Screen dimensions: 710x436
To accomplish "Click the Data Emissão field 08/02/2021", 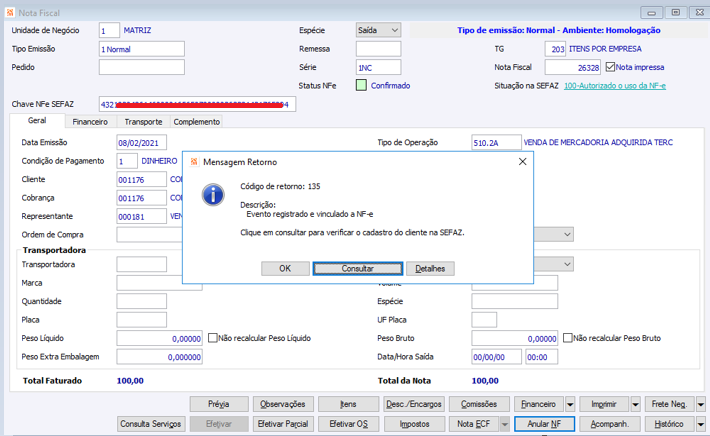I will pyautogui.click(x=141, y=143).
